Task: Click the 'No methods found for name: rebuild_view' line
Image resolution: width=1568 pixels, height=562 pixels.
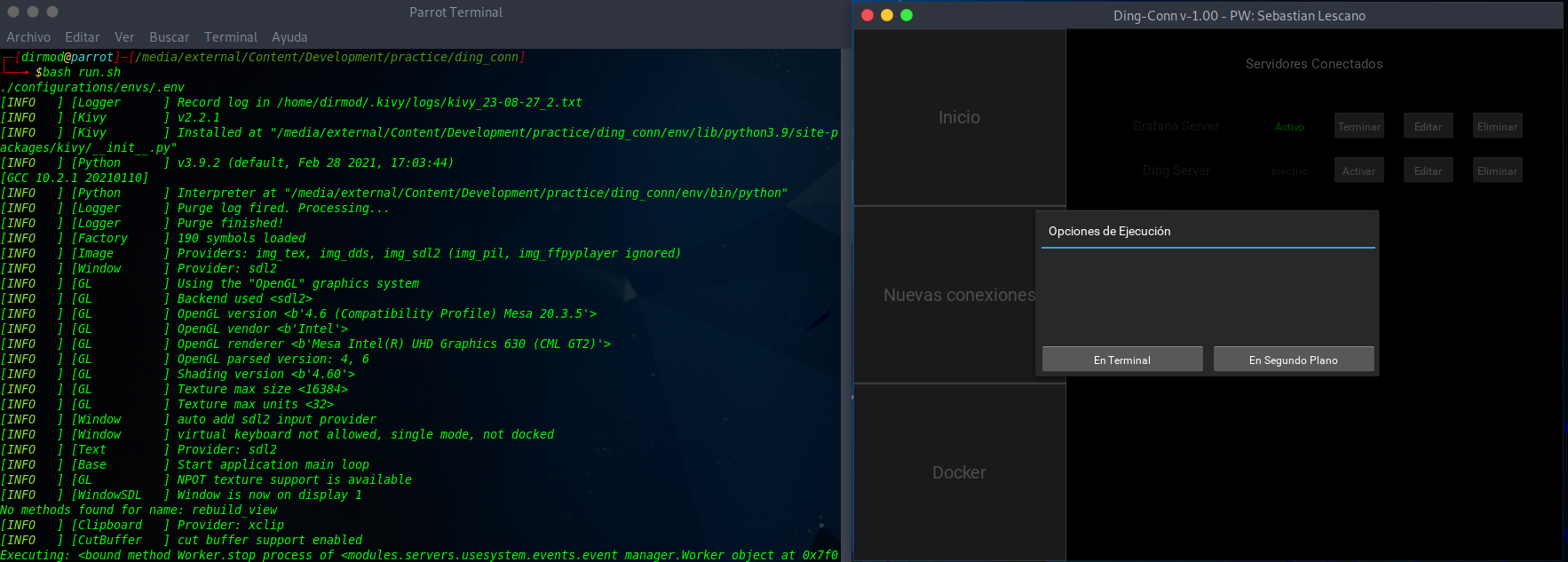Action: click(x=139, y=510)
